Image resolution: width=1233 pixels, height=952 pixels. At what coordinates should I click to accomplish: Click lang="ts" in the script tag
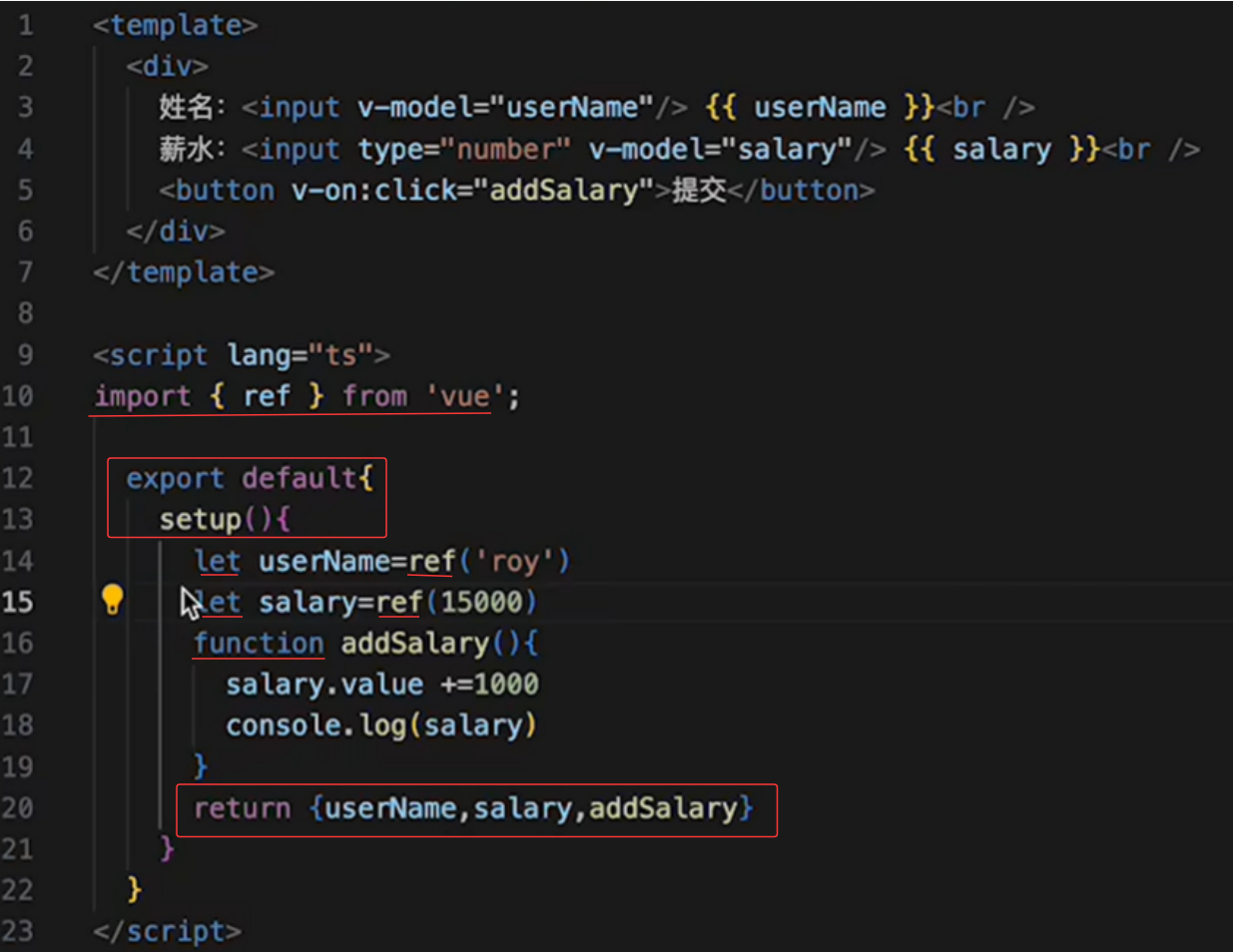pos(301,355)
